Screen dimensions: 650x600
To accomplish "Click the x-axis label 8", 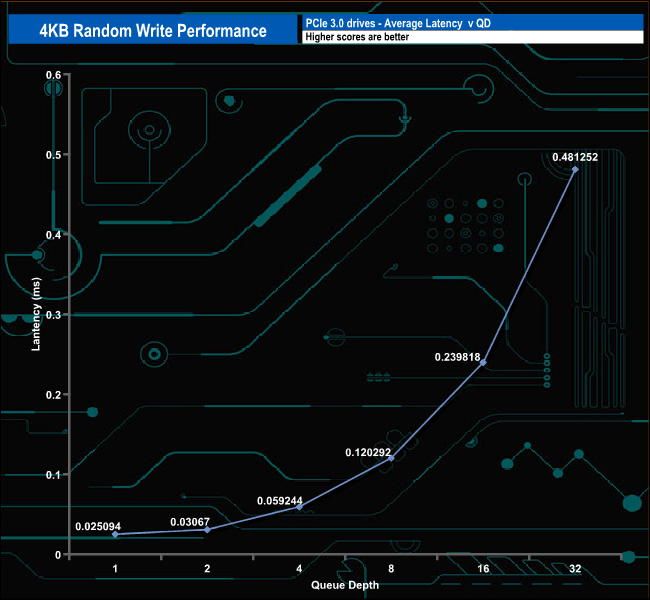I will tap(391, 568).
